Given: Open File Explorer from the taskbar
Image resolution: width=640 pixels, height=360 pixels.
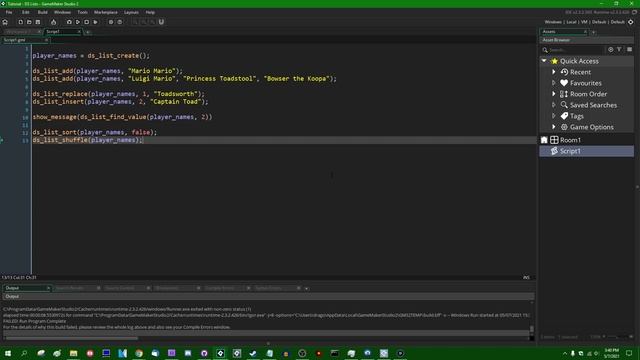Looking at the screenshot, I should click(73, 353).
